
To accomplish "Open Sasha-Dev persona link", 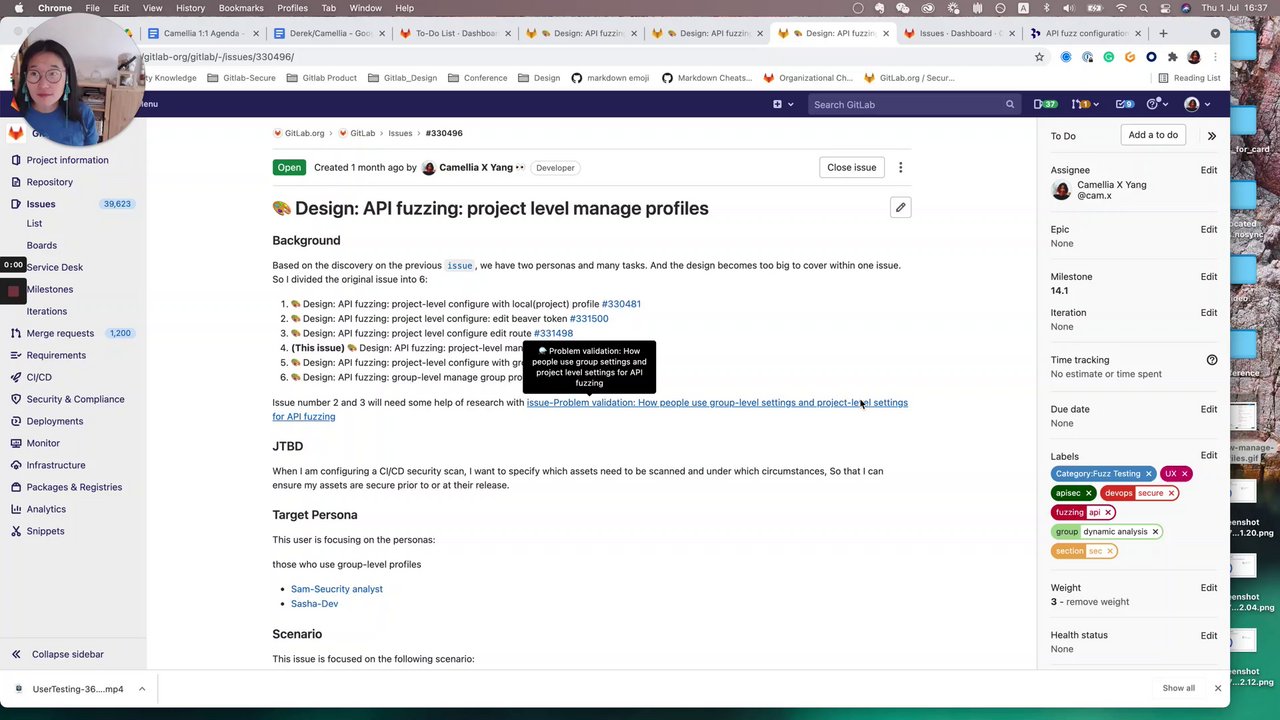I will tap(314, 604).
